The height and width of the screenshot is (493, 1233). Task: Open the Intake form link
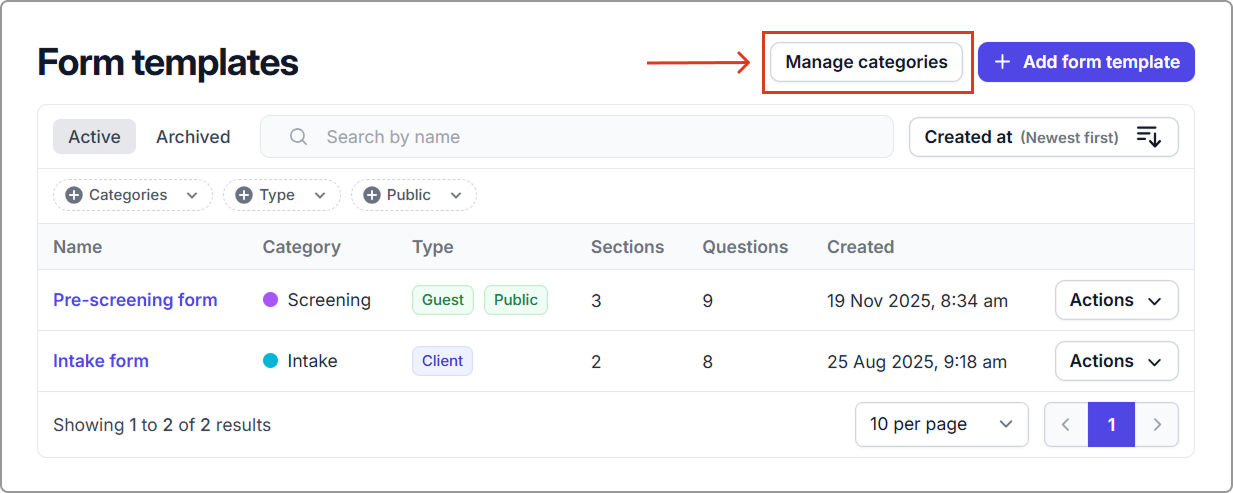[x=101, y=361]
